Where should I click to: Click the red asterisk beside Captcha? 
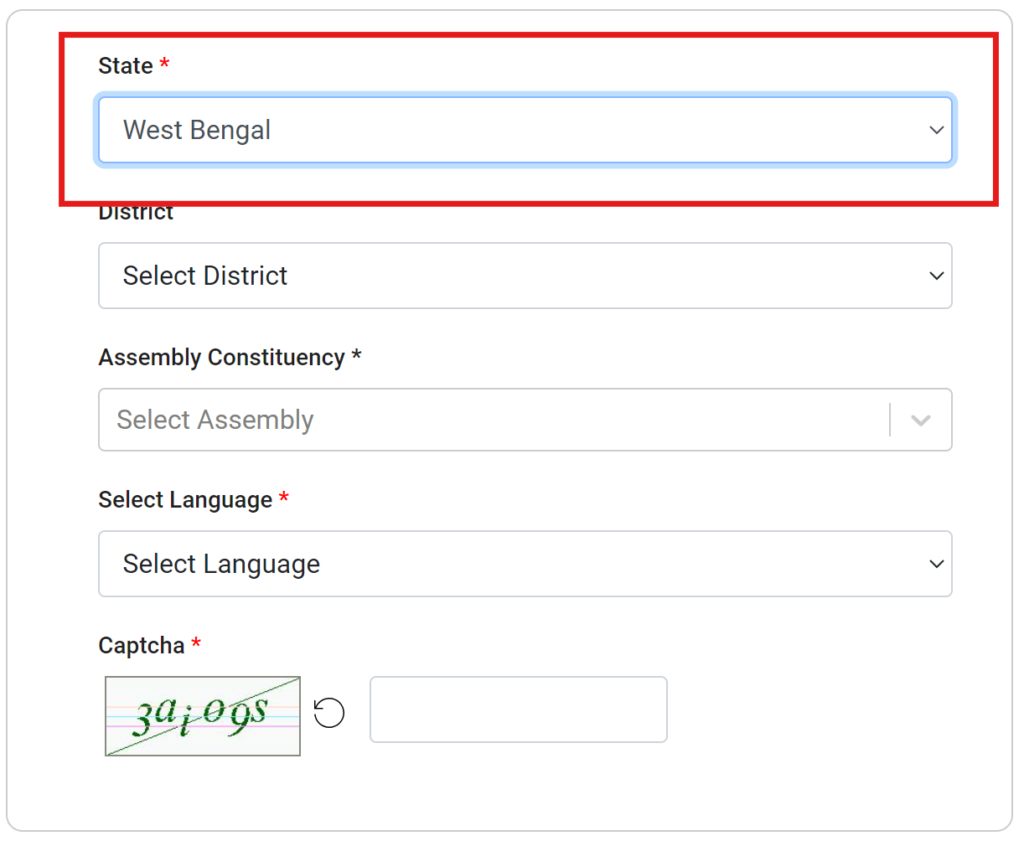[196, 645]
